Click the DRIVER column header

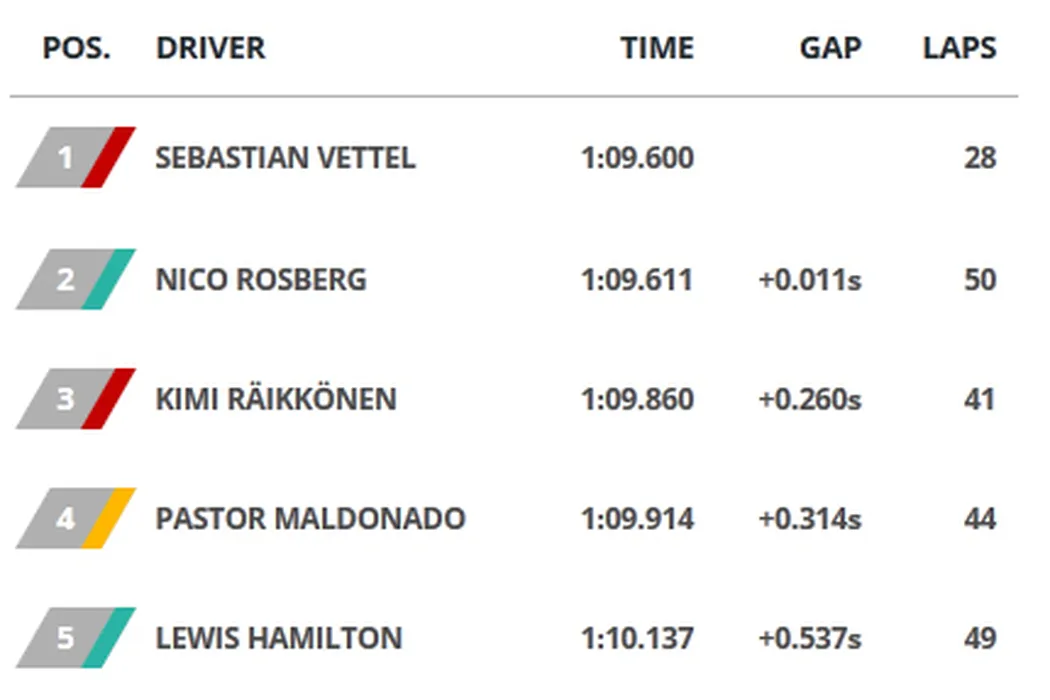click(210, 48)
